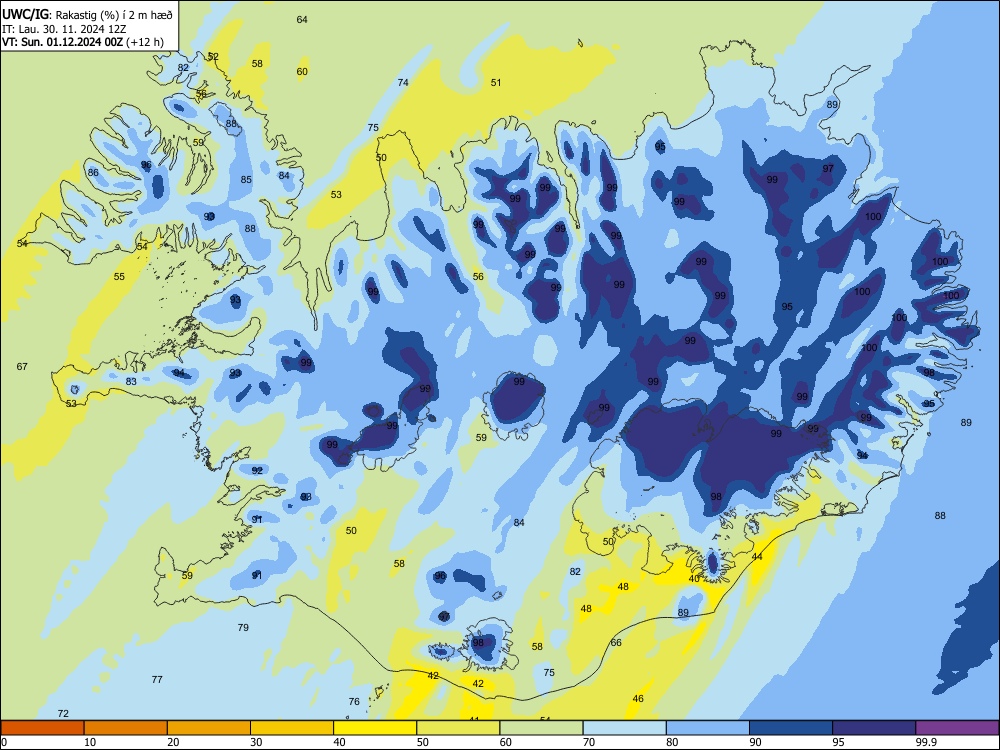This screenshot has width=1000, height=750.
Task: Click the legend tick label '30'
Action: point(256,742)
